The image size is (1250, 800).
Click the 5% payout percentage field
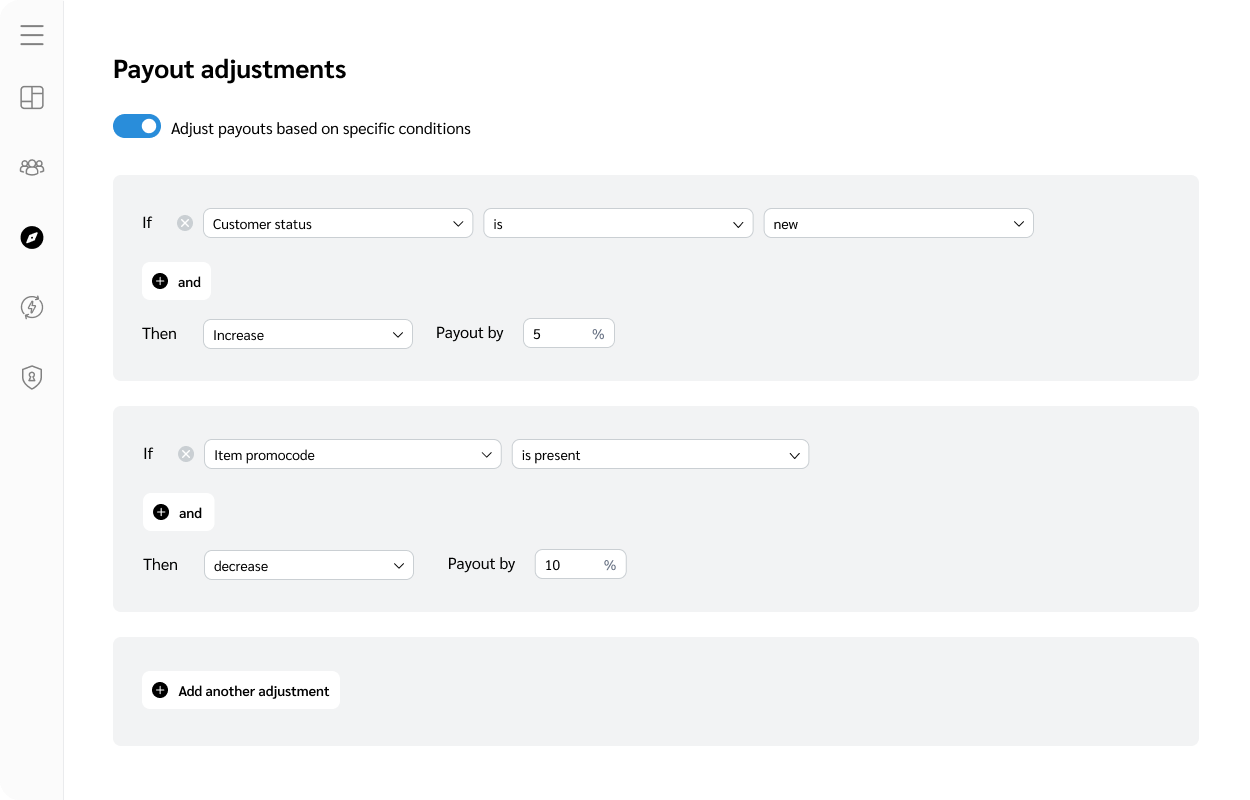tap(561, 332)
